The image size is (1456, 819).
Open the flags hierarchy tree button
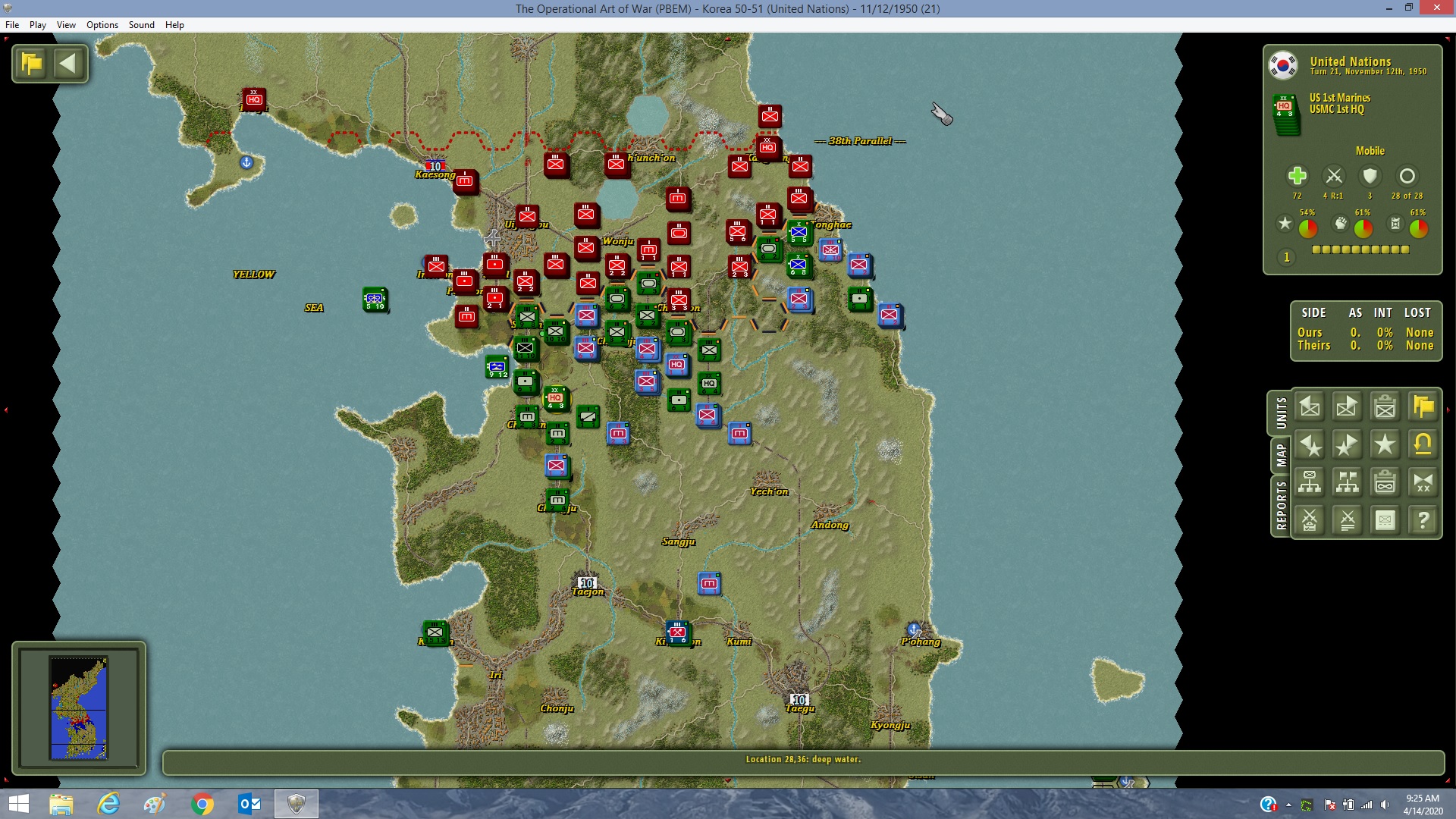tap(1348, 482)
